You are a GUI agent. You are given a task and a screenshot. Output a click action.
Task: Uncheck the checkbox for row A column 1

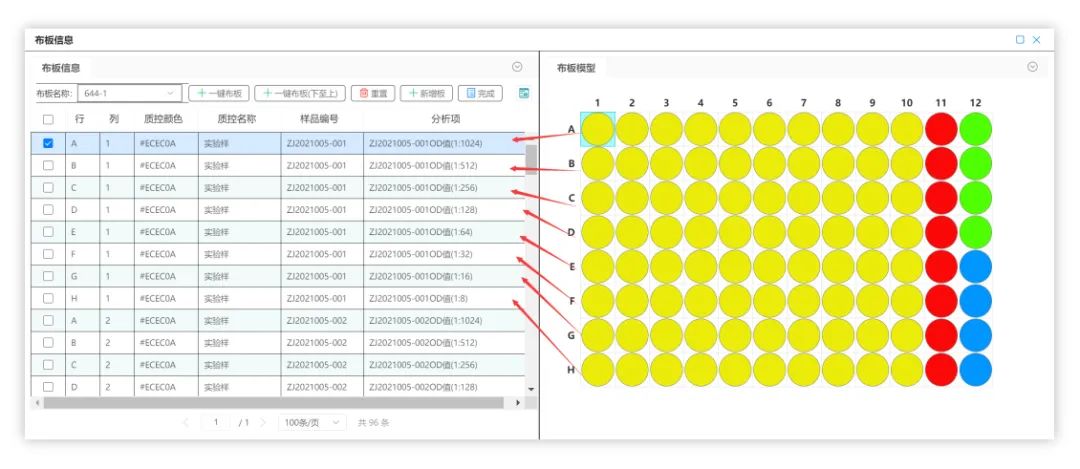[48, 143]
